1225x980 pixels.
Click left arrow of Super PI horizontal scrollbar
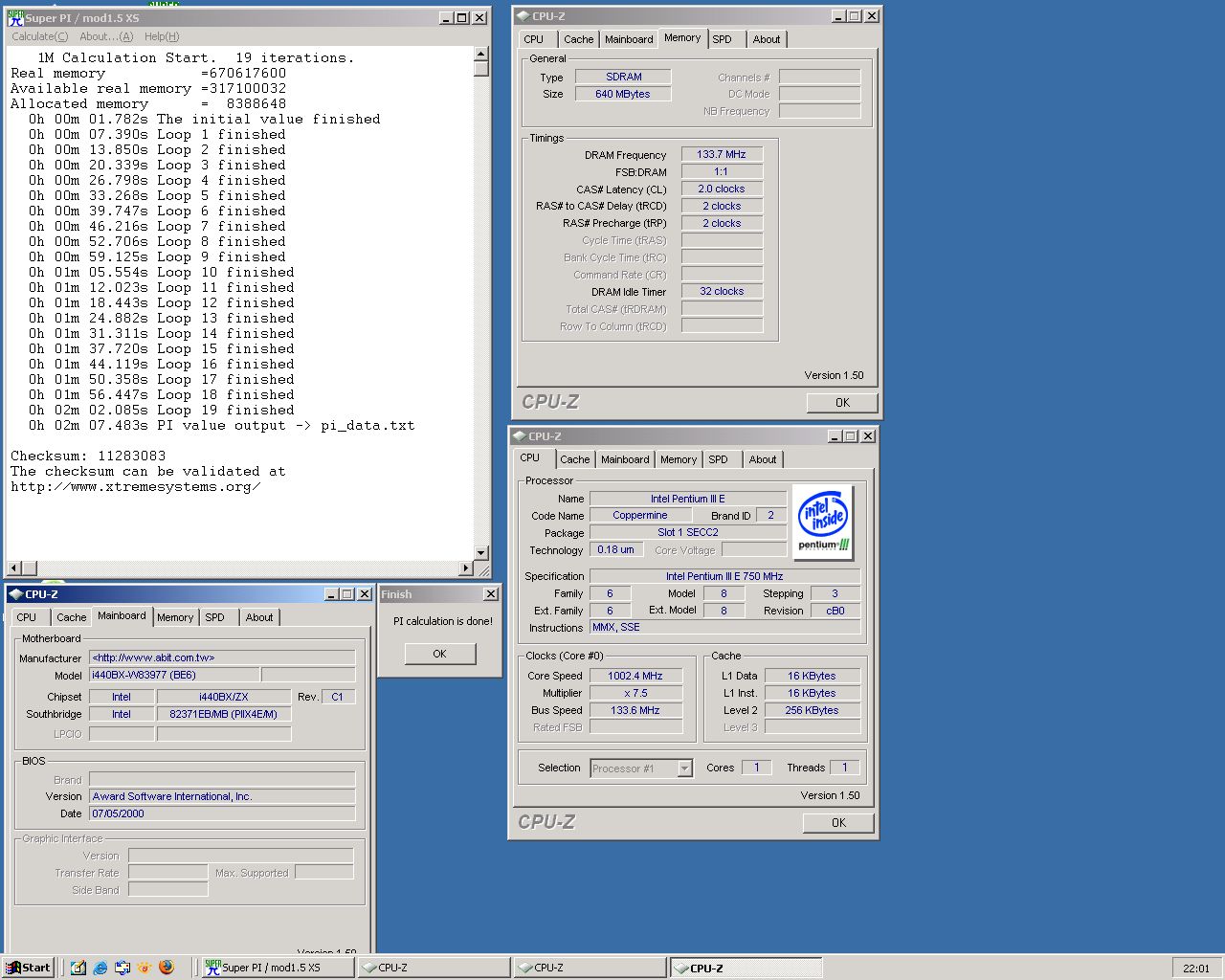pos(13,568)
